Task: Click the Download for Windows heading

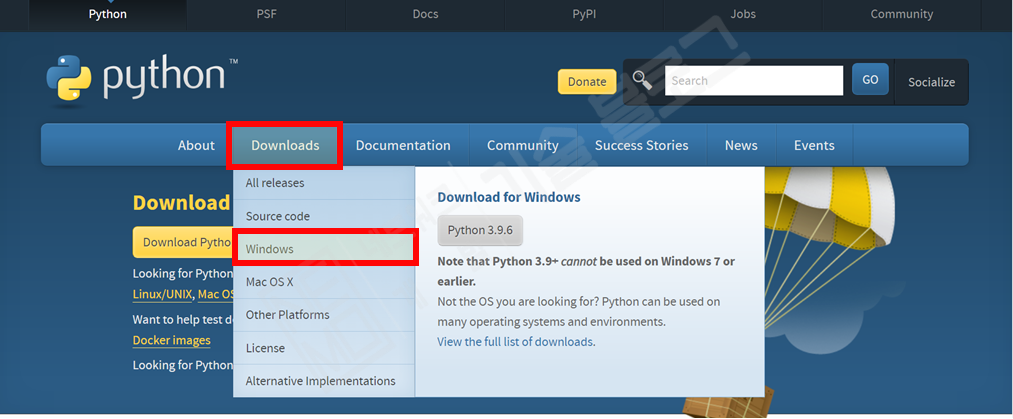Action: coord(509,197)
